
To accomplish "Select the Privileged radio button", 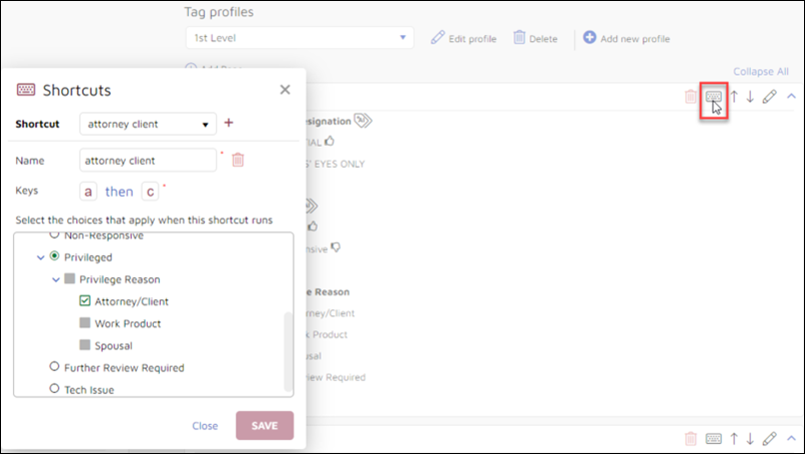I will (x=54, y=256).
